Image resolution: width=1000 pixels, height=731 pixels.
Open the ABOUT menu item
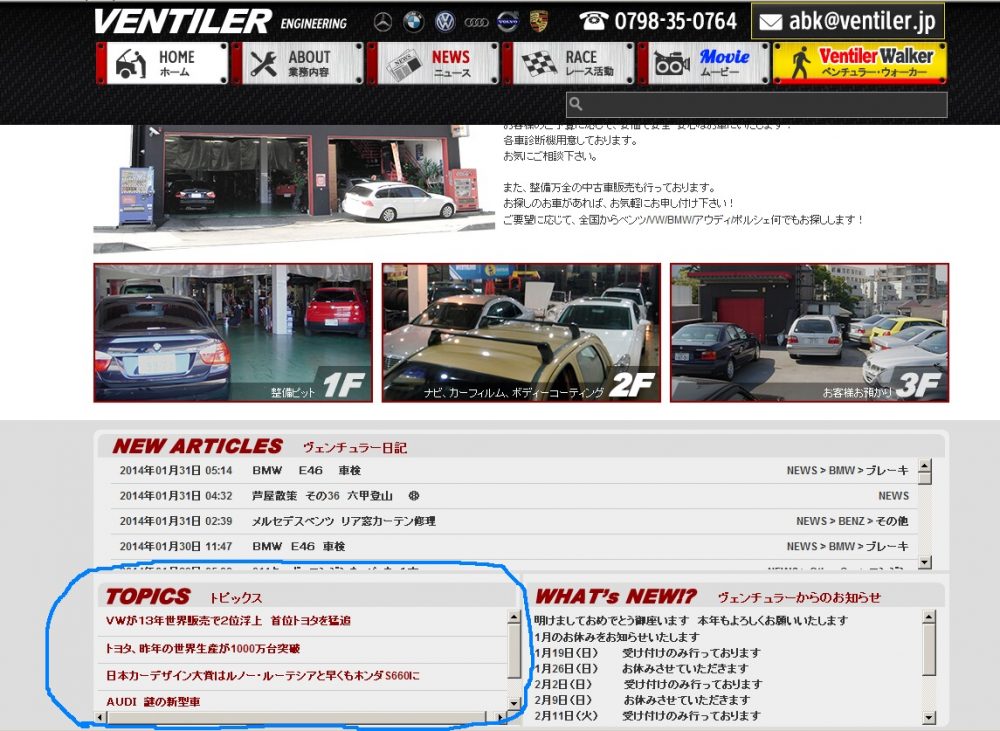[298, 63]
